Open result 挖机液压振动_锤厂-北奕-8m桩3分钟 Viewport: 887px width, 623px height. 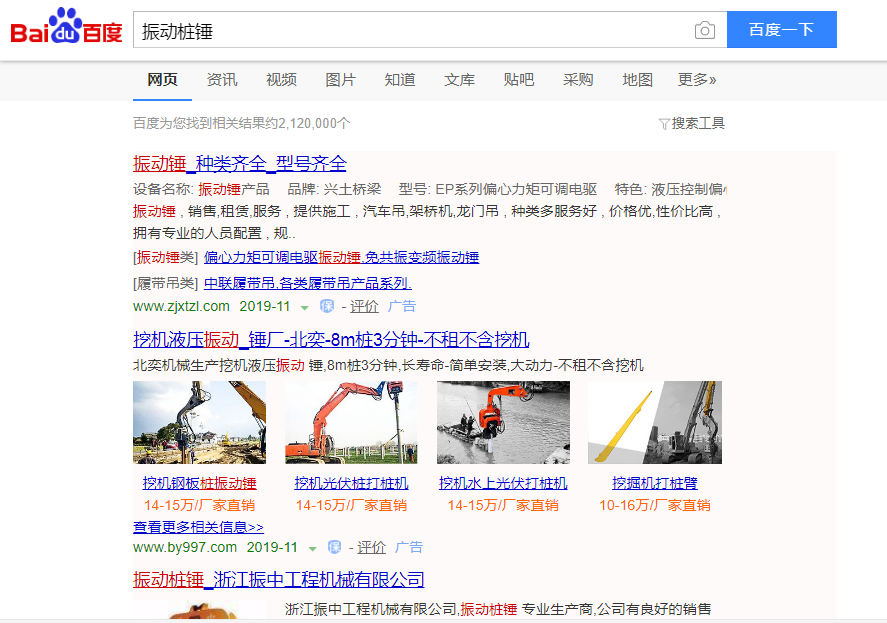coord(331,340)
